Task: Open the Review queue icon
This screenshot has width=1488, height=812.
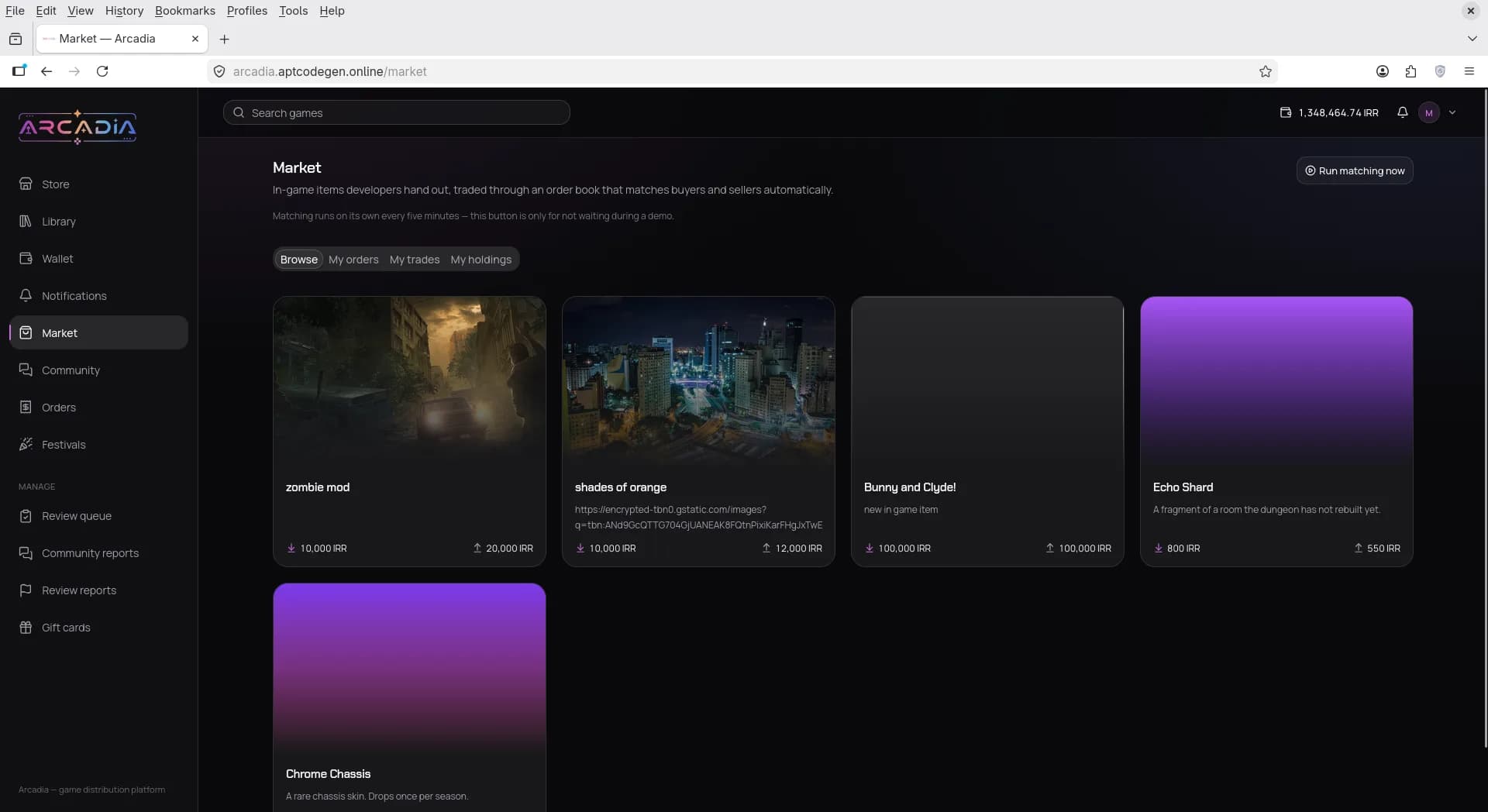Action: tap(26, 515)
